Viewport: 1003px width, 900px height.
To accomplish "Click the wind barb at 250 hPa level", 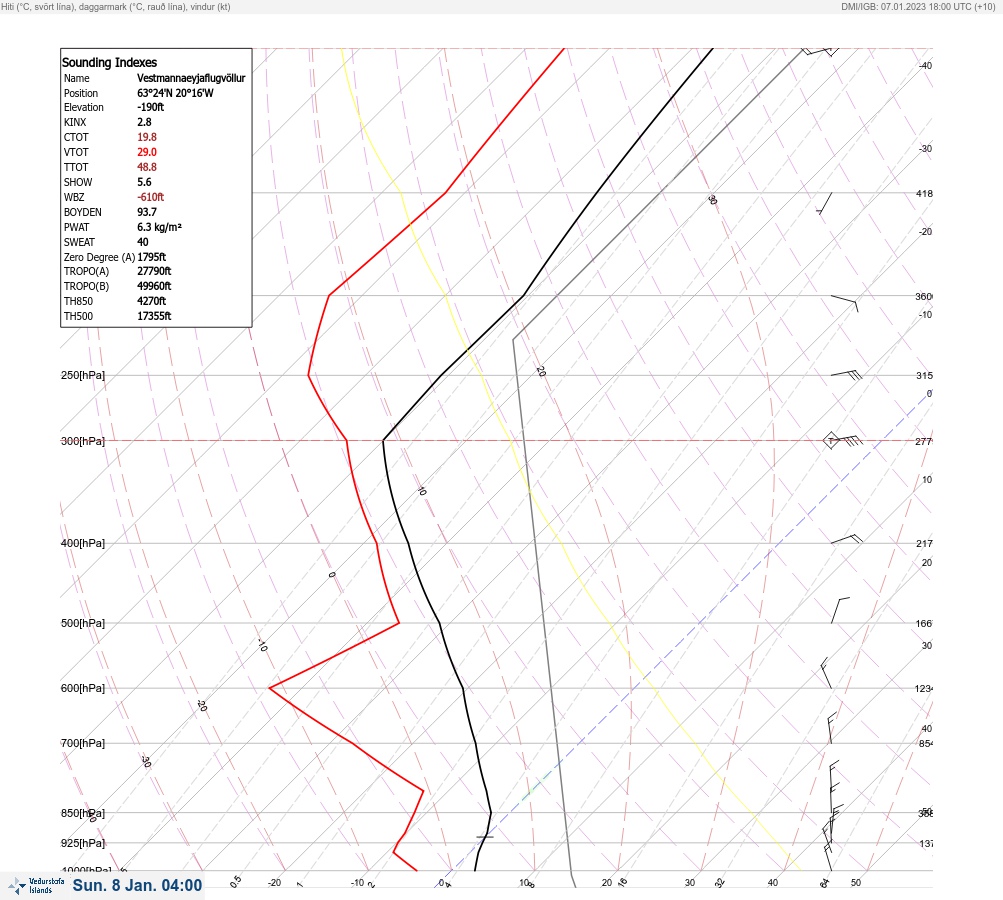I will coord(846,374).
